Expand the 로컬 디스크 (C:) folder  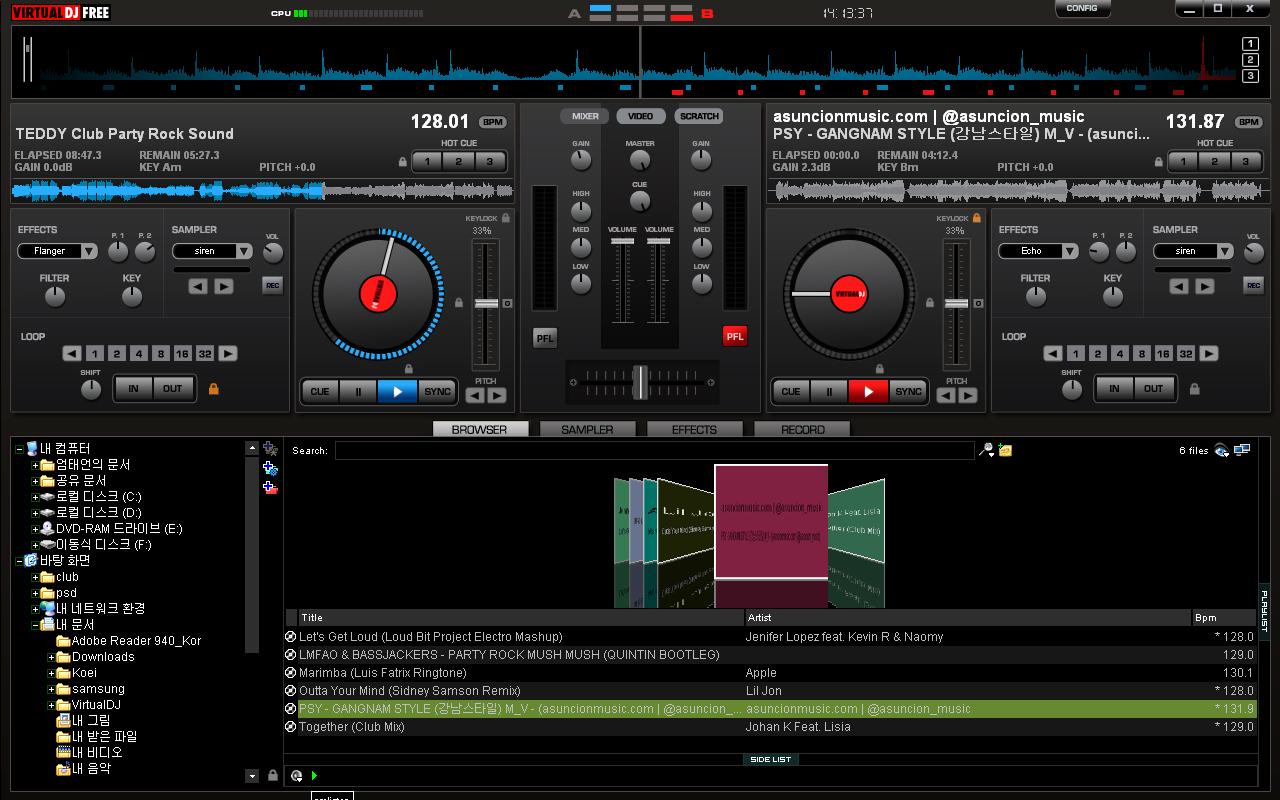tap(35, 497)
